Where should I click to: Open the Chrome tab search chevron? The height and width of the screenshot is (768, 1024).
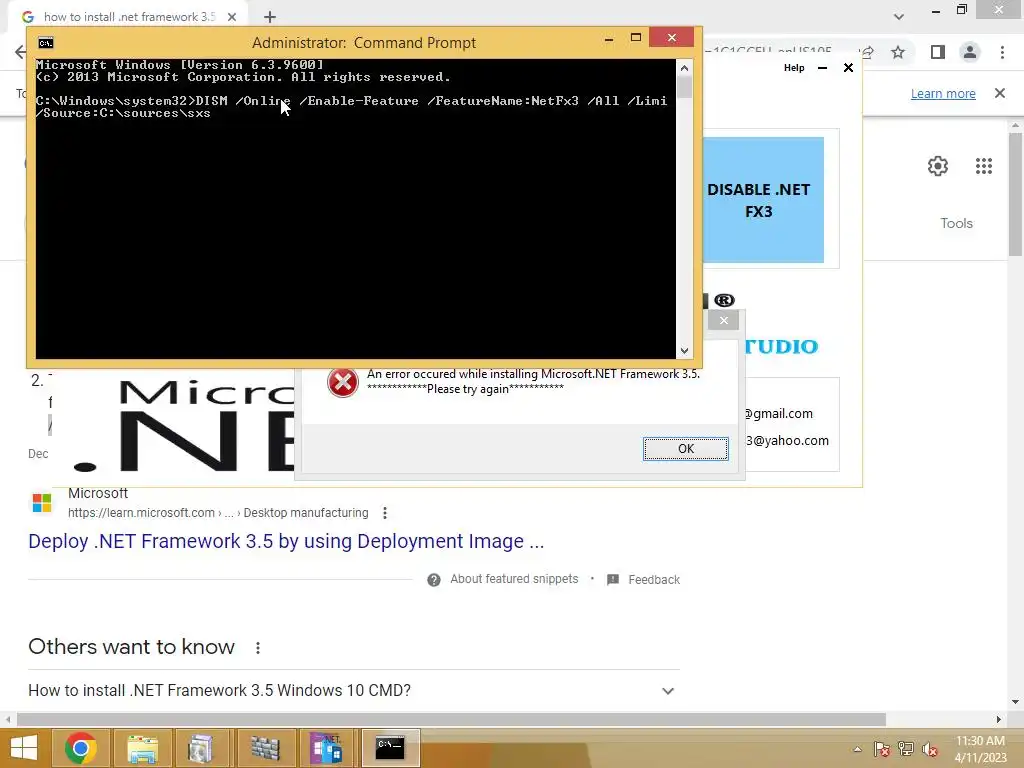click(899, 17)
